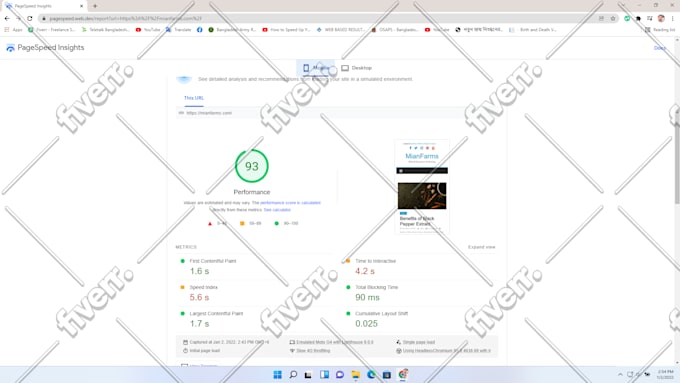The image size is (680, 383).
Task: Click the Cumulative Layout Shift label
Action: [x=382, y=313]
